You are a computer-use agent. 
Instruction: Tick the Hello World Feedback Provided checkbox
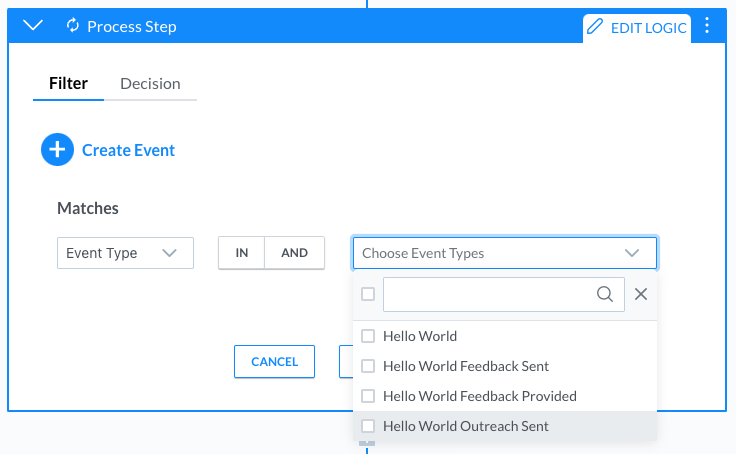pos(368,396)
